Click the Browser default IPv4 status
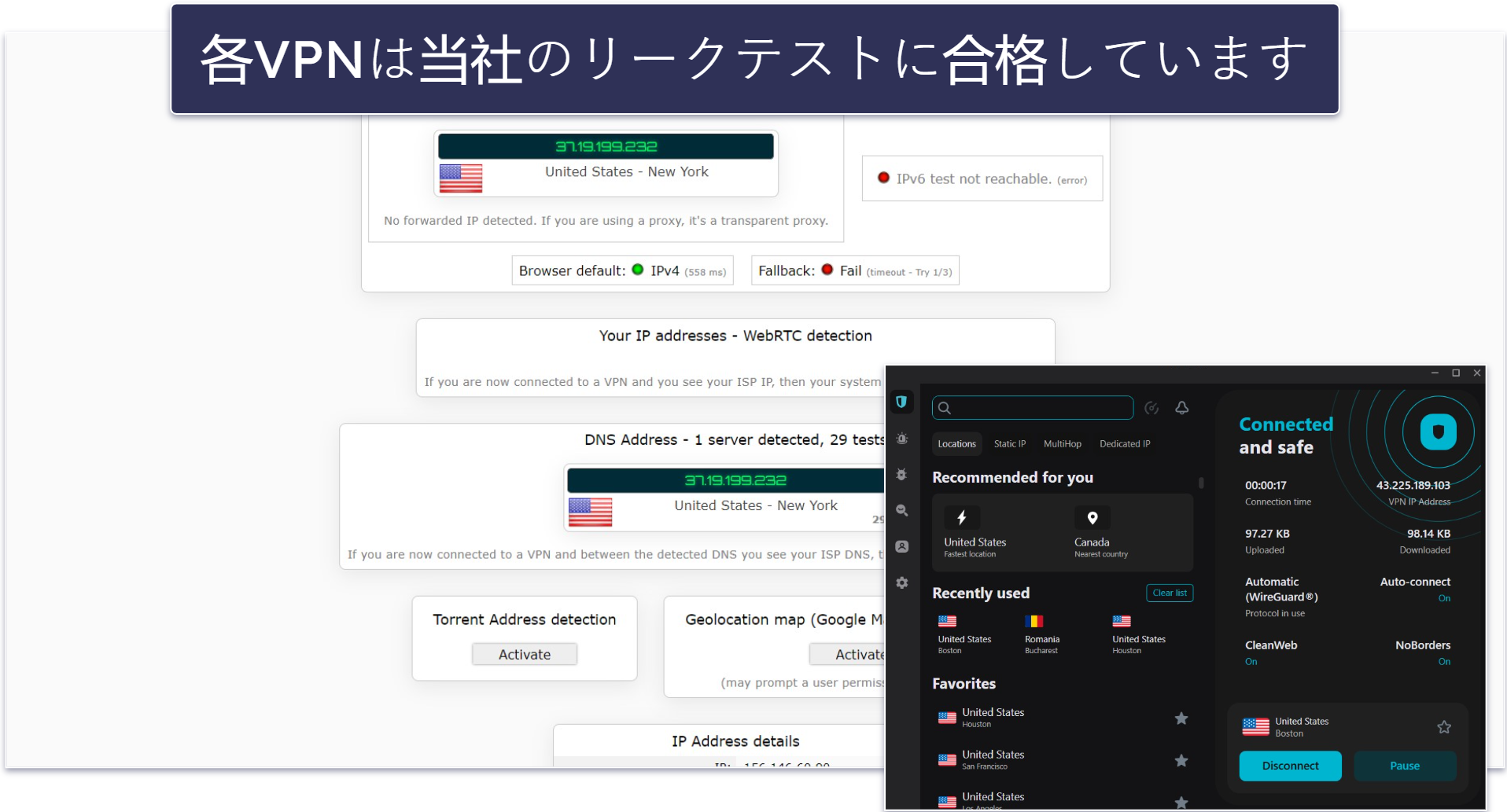Viewport: 1507px width, 812px height. click(622, 270)
